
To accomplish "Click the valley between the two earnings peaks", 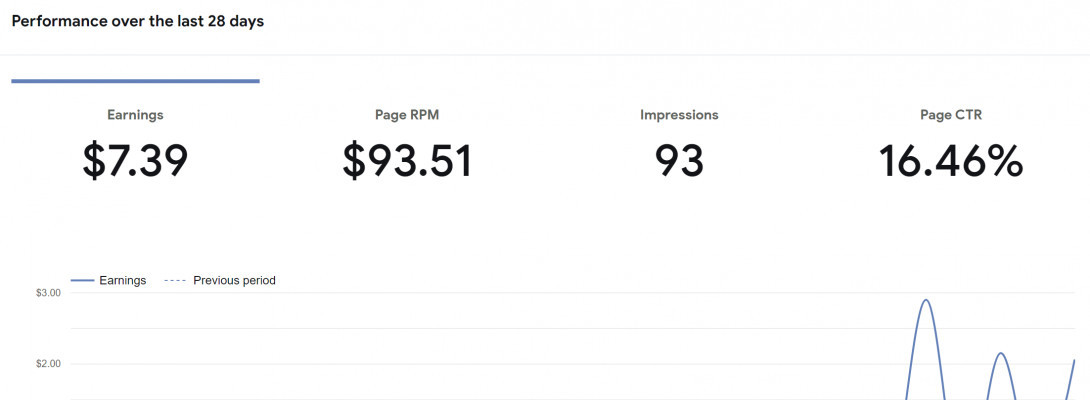I will pos(965,396).
